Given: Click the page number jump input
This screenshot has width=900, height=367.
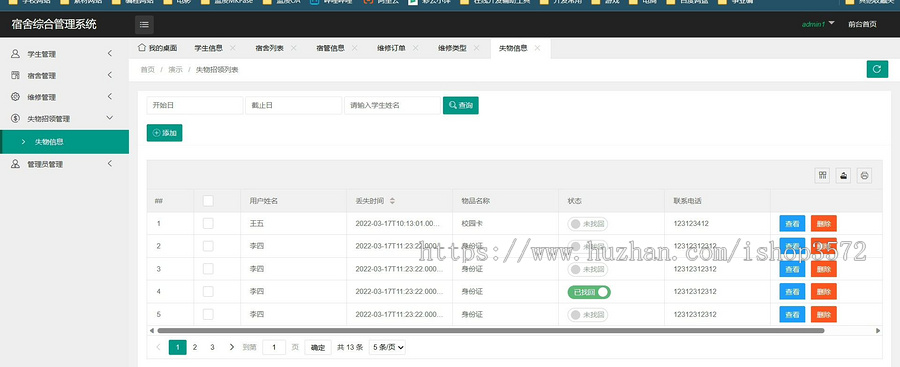Looking at the screenshot, I should click(x=274, y=347).
